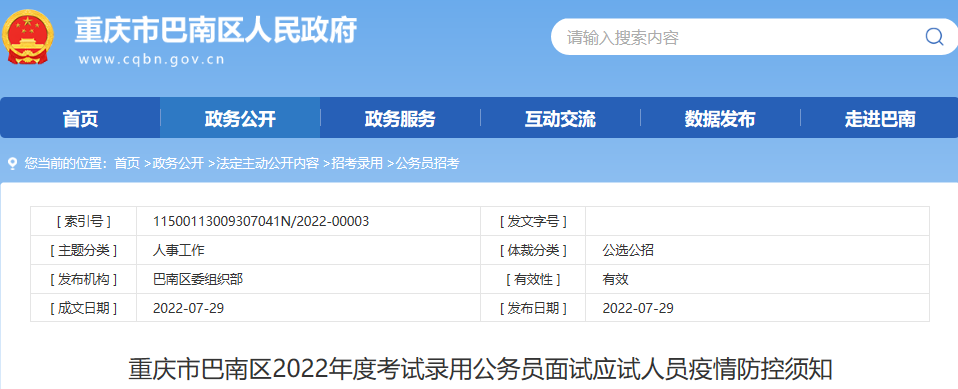Click the 法定主动公开内容 breadcrumb link
958x389 pixels.
pos(268,164)
